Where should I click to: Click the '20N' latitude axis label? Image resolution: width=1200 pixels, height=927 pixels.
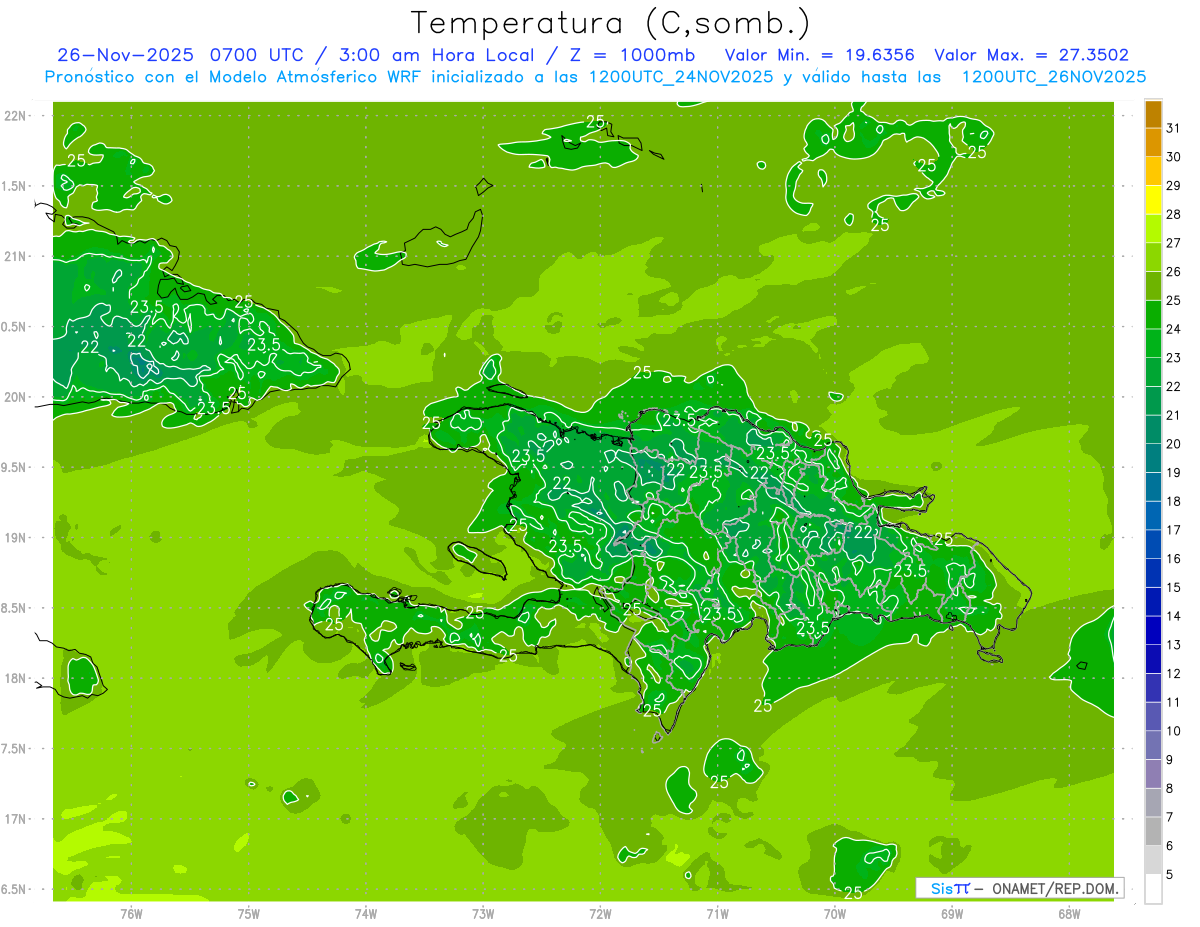click(15, 397)
